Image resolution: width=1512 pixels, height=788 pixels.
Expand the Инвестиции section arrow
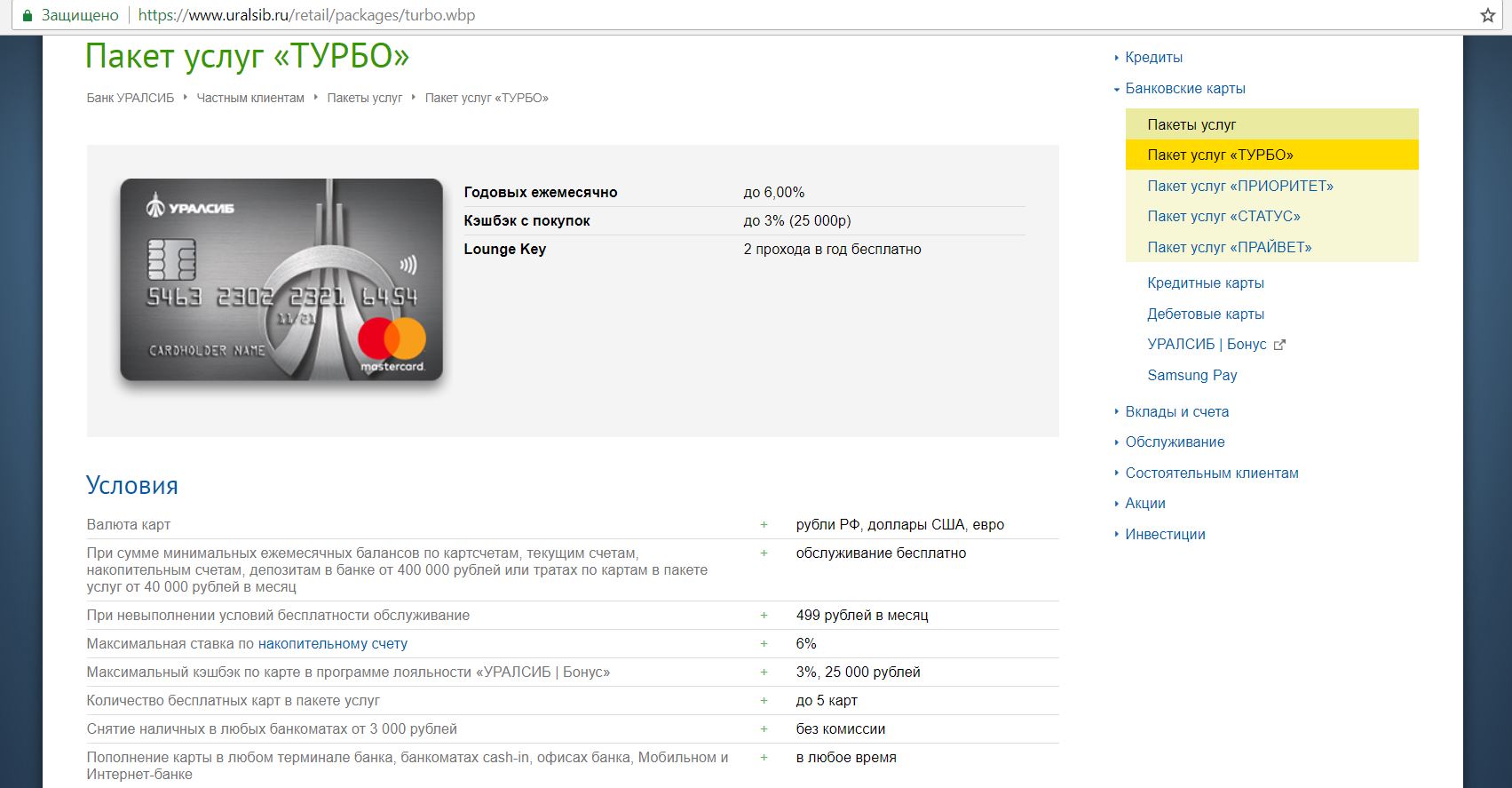(x=1117, y=535)
